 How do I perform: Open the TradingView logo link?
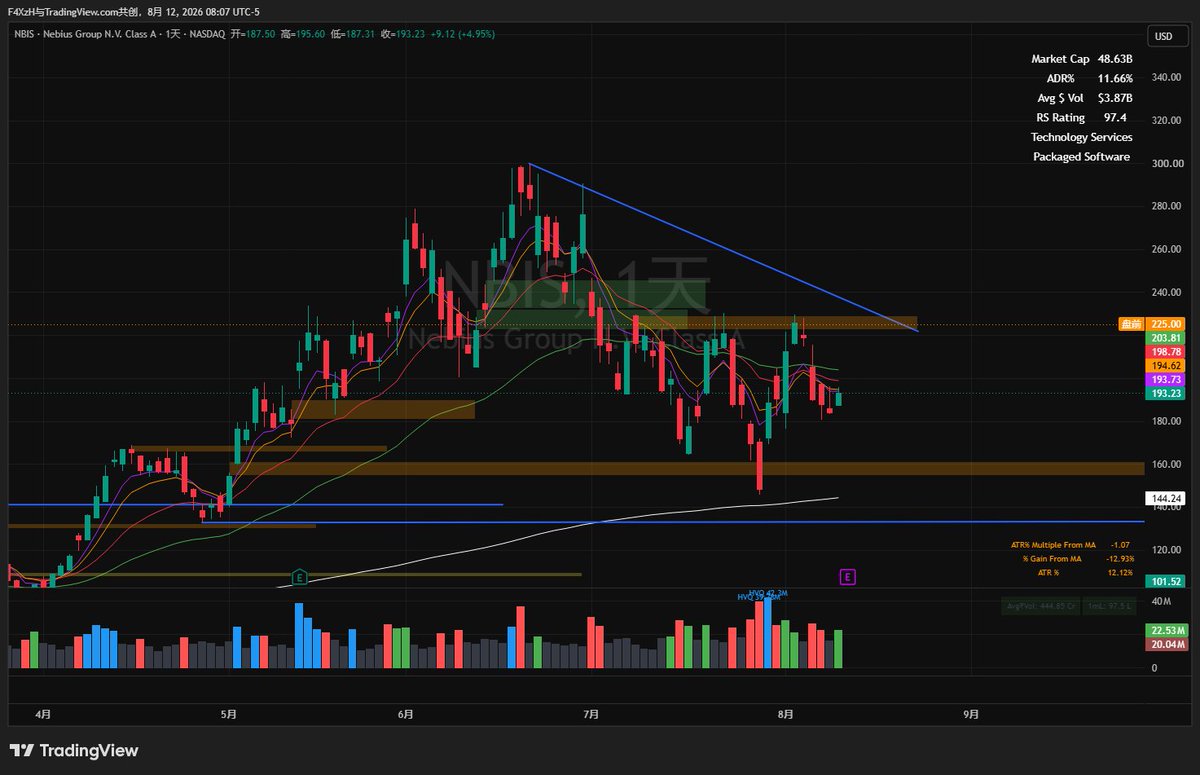tap(74, 751)
